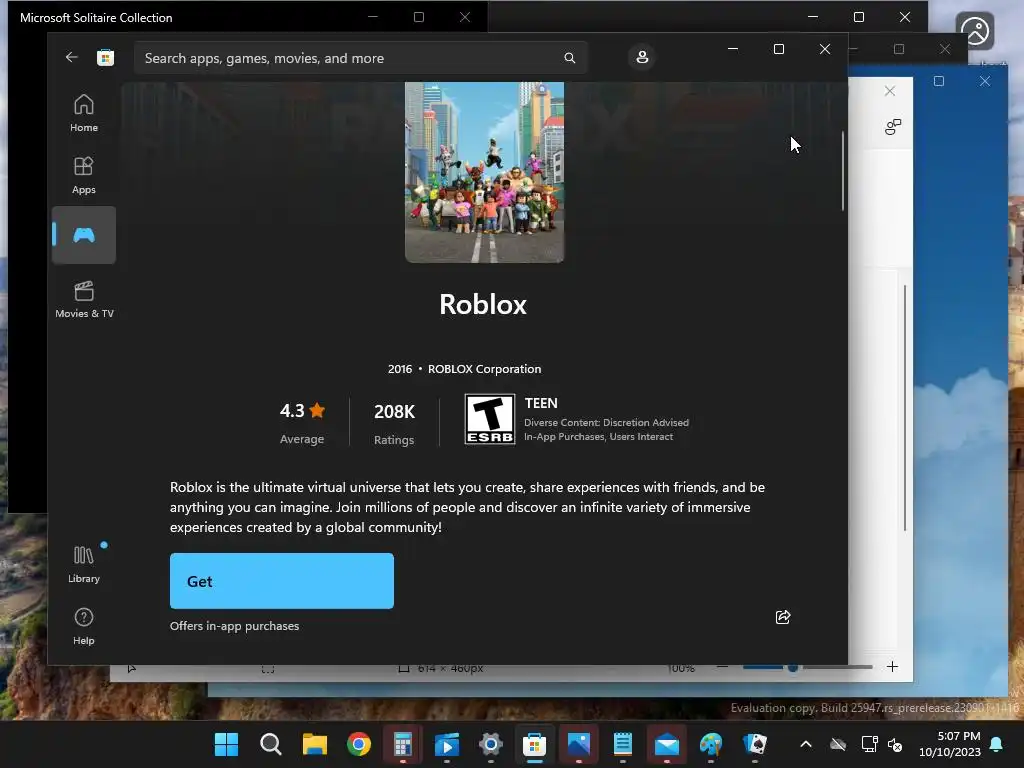Switch to Mail on the taskbar
Image resolution: width=1024 pixels, height=768 pixels.
(x=667, y=744)
